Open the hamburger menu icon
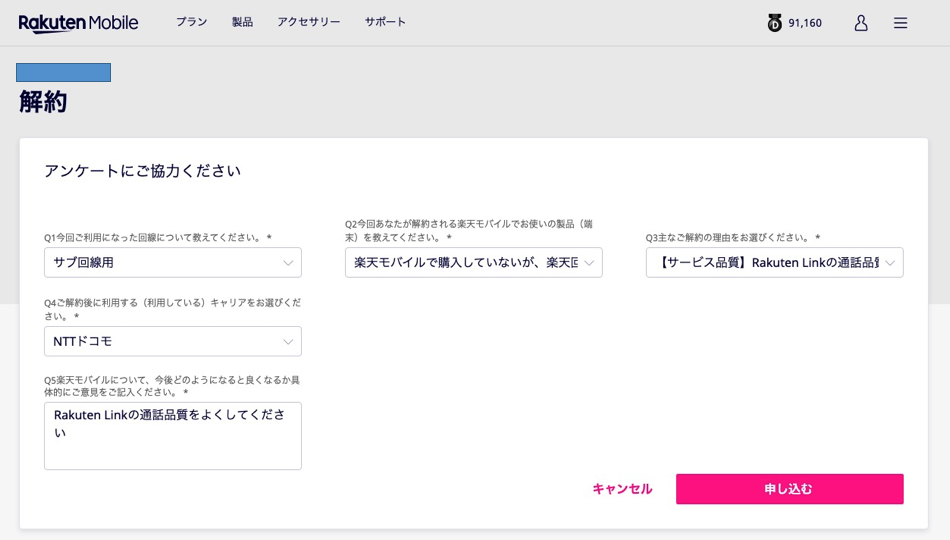The width and height of the screenshot is (950, 540). click(900, 23)
